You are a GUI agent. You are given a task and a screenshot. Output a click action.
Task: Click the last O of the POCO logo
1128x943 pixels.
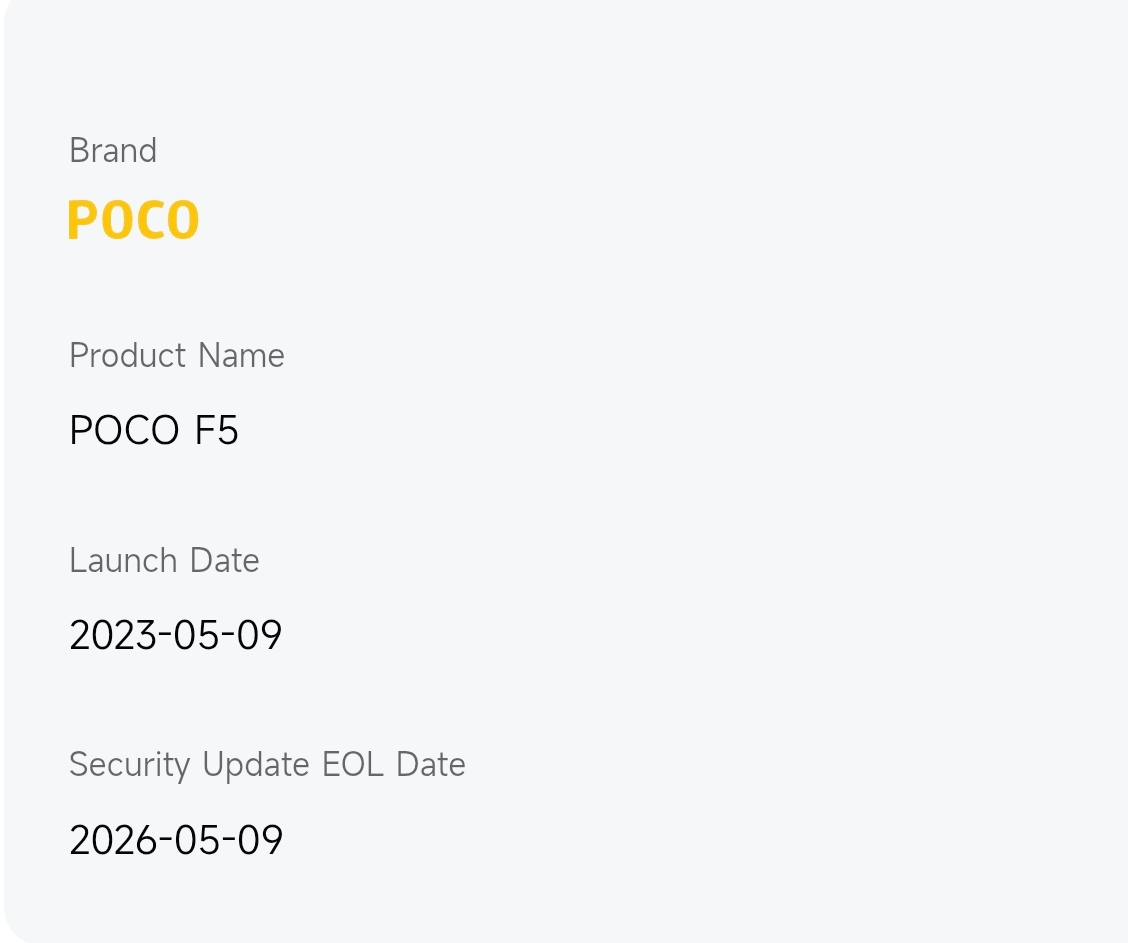coord(182,221)
